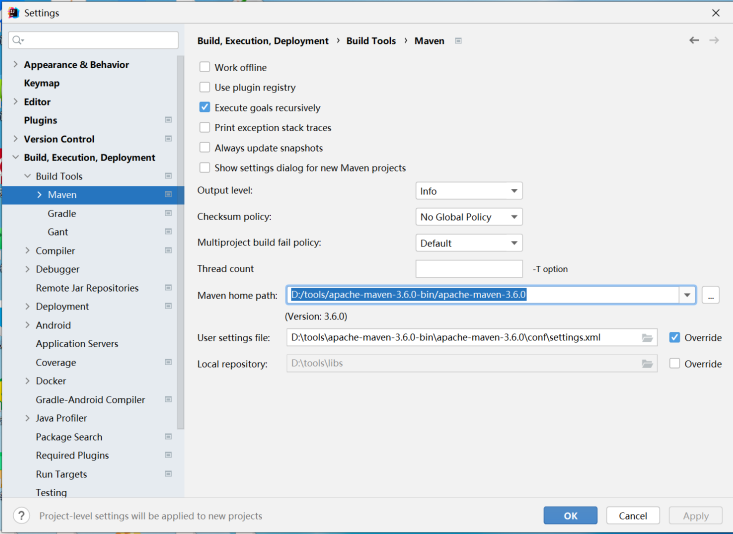Select Keymap in settings tree
Image resolution: width=733 pixels, height=534 pixels.
(42, 83)
